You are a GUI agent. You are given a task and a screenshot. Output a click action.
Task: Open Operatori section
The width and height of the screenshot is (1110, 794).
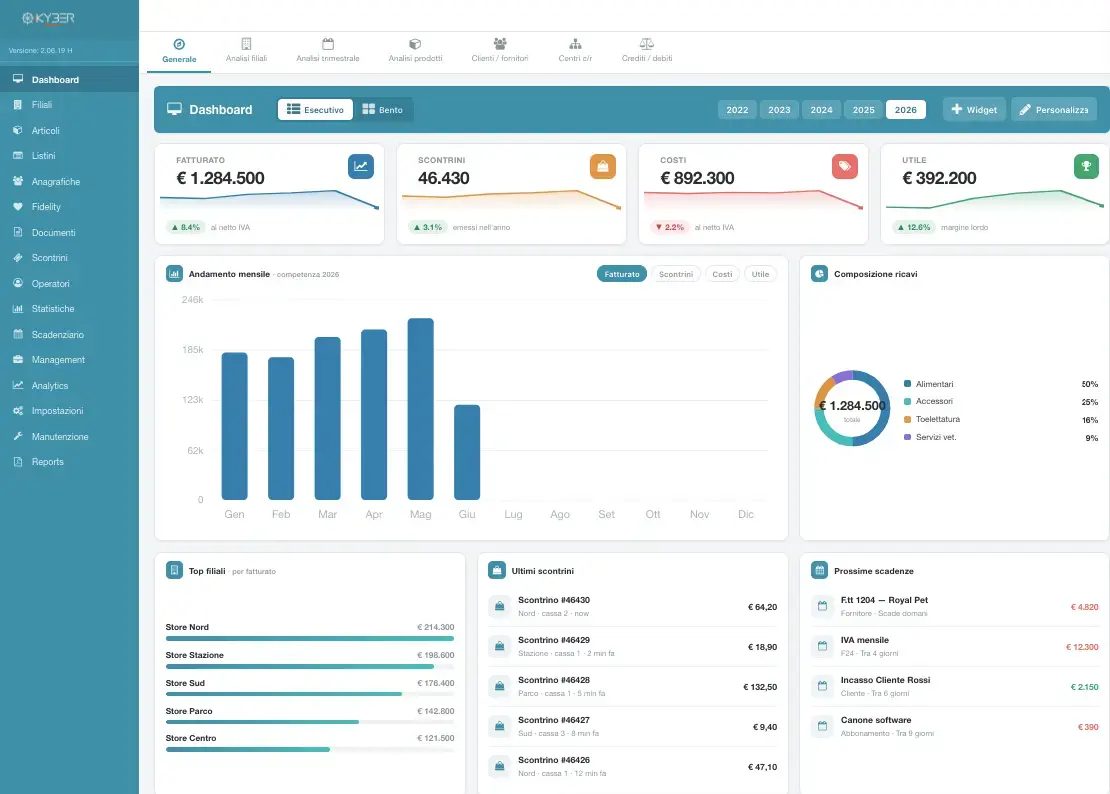coord(69,283)
